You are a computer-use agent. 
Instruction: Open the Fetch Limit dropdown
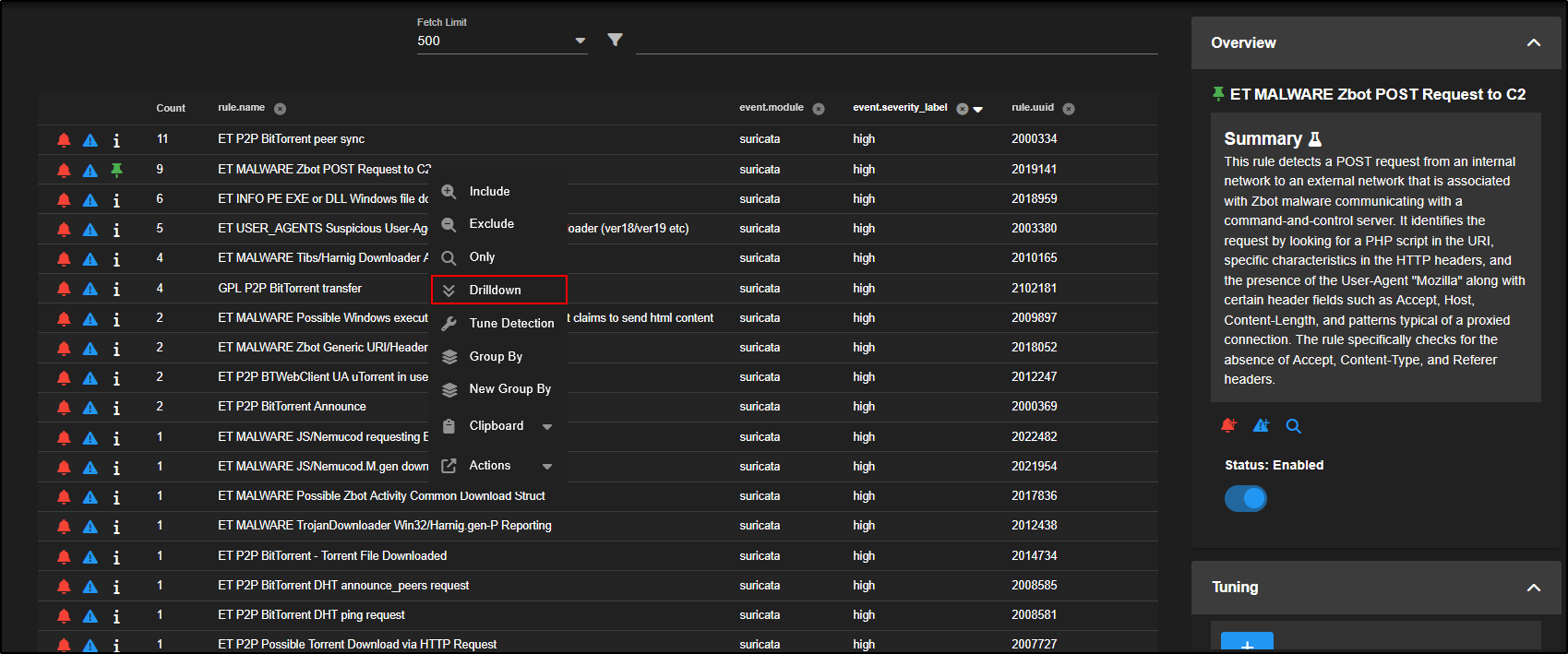580,41
